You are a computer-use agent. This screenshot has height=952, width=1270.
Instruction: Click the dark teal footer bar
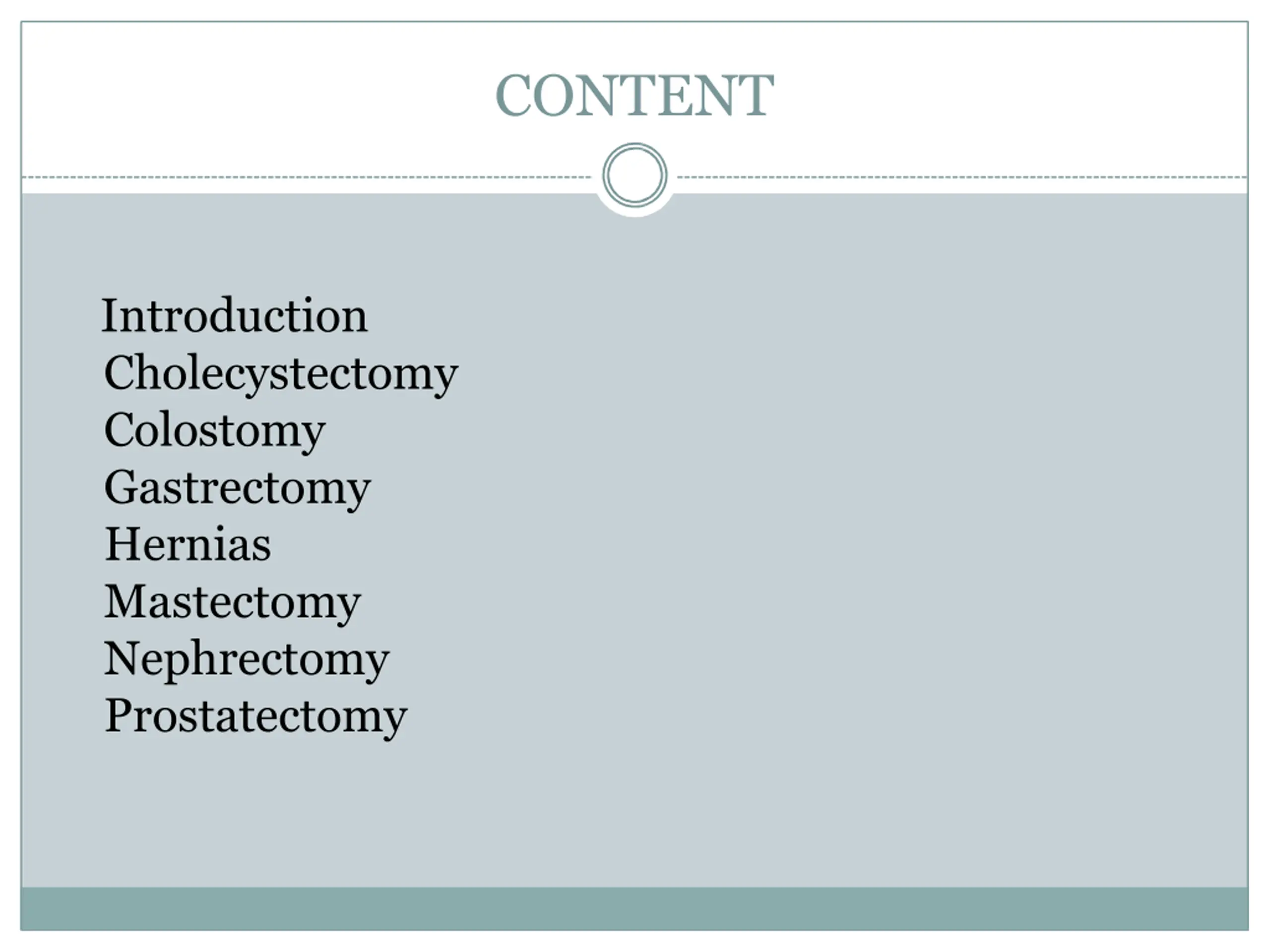(635, 908)
